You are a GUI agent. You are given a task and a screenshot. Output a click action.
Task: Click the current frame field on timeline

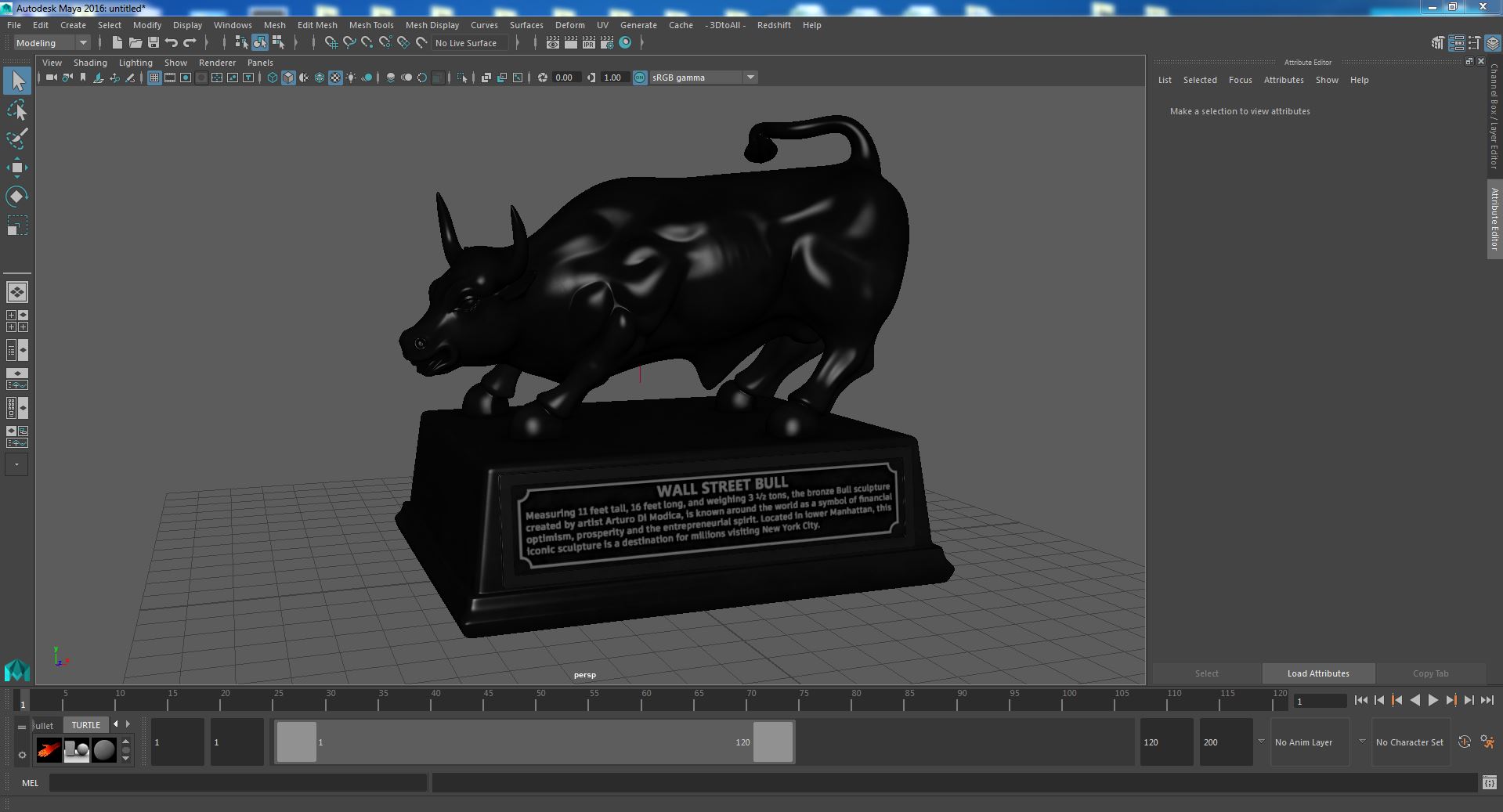(x=1320, y=701)
